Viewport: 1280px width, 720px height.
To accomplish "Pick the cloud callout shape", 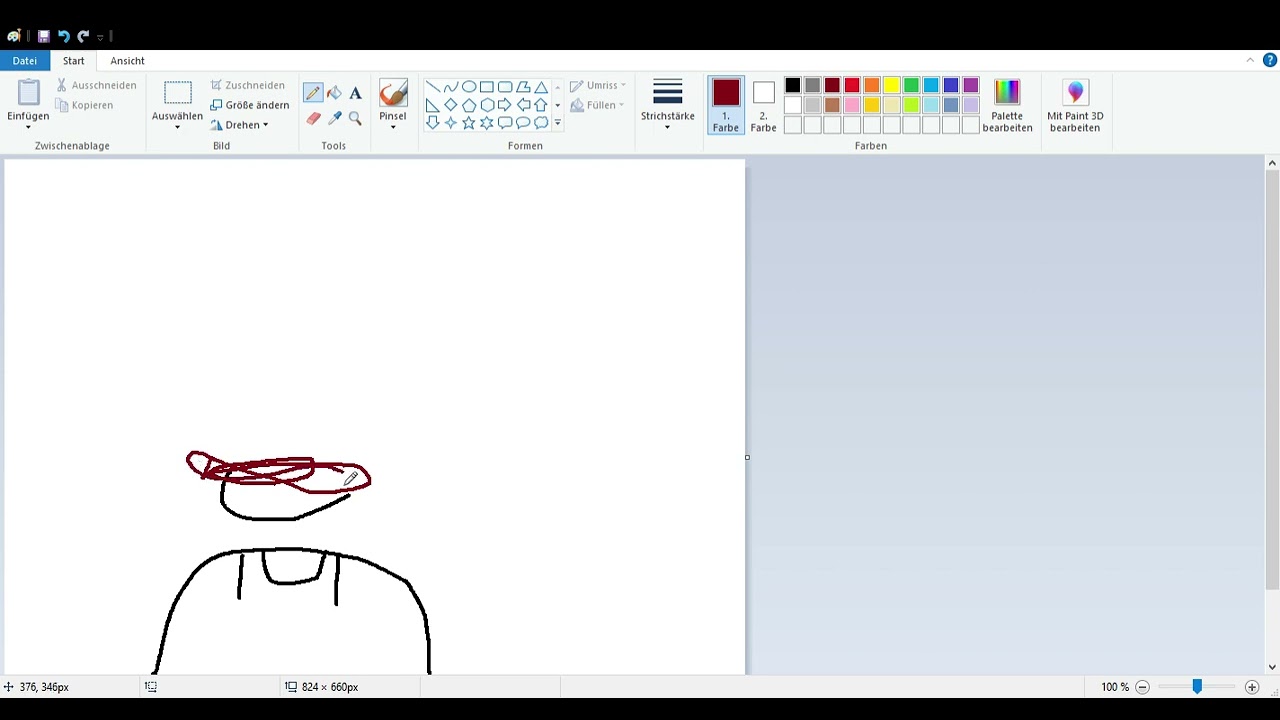I will [540, 123].
